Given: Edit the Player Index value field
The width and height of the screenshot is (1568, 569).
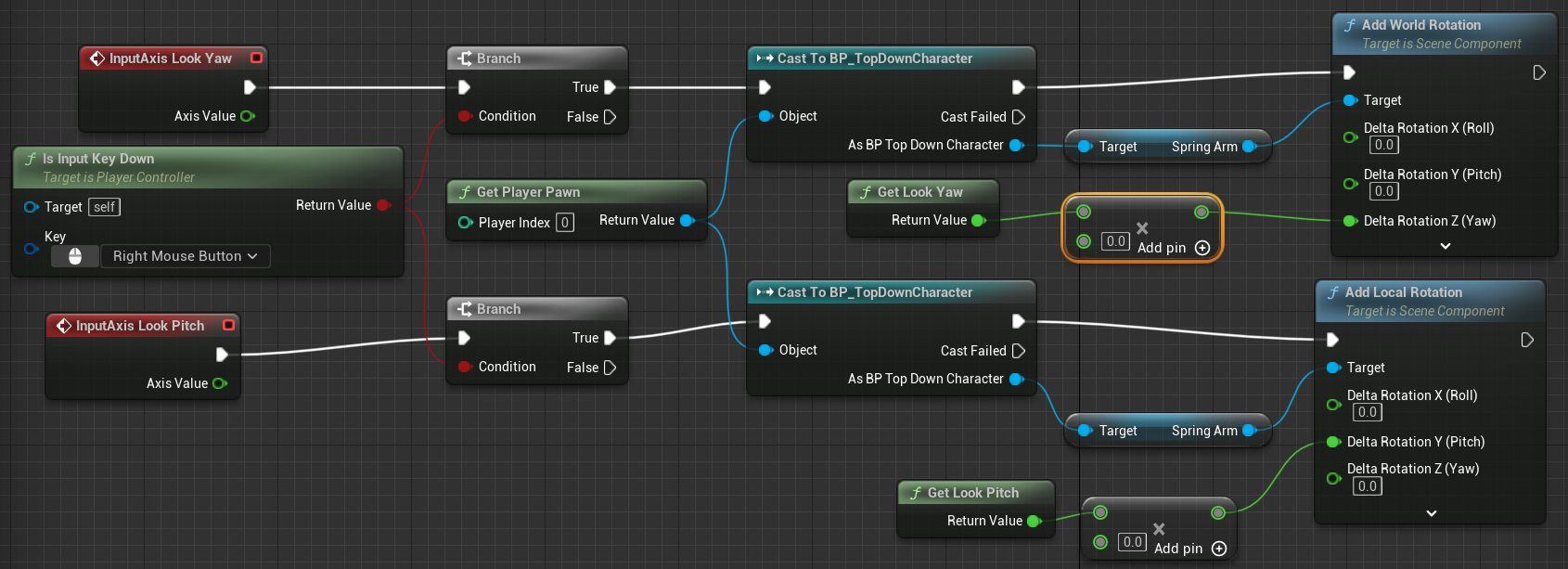Looking at the screenshot, I should coord(564,223).
